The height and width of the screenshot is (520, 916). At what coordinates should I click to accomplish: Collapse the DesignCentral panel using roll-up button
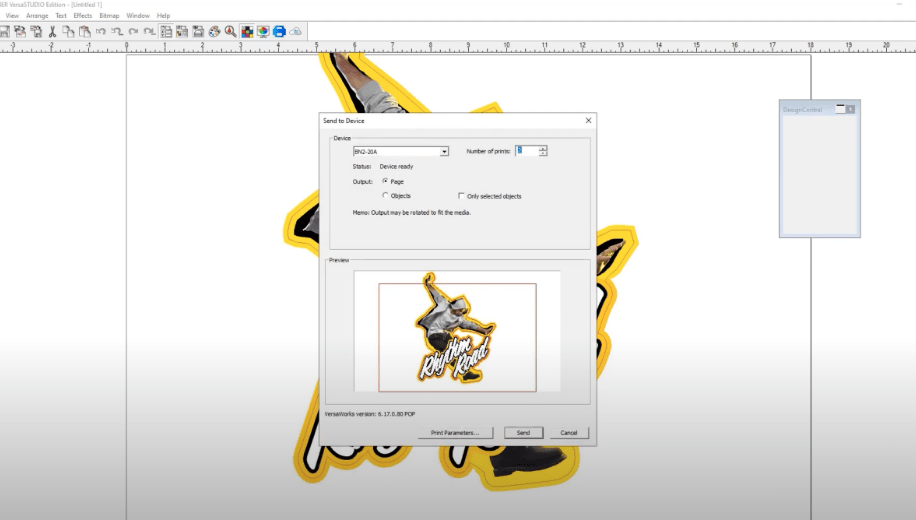click(840, 109)
